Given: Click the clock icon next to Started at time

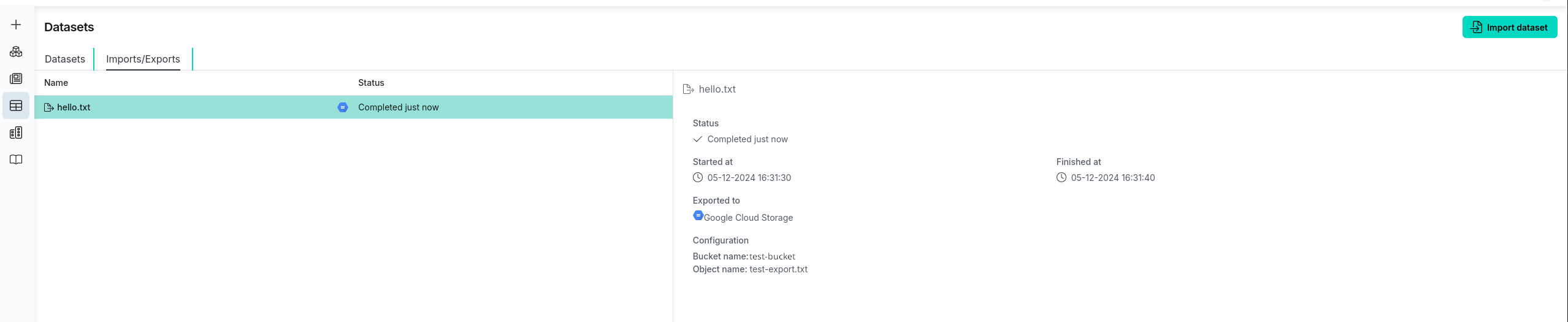Looking at the screenshot, I should click(698, 178).
